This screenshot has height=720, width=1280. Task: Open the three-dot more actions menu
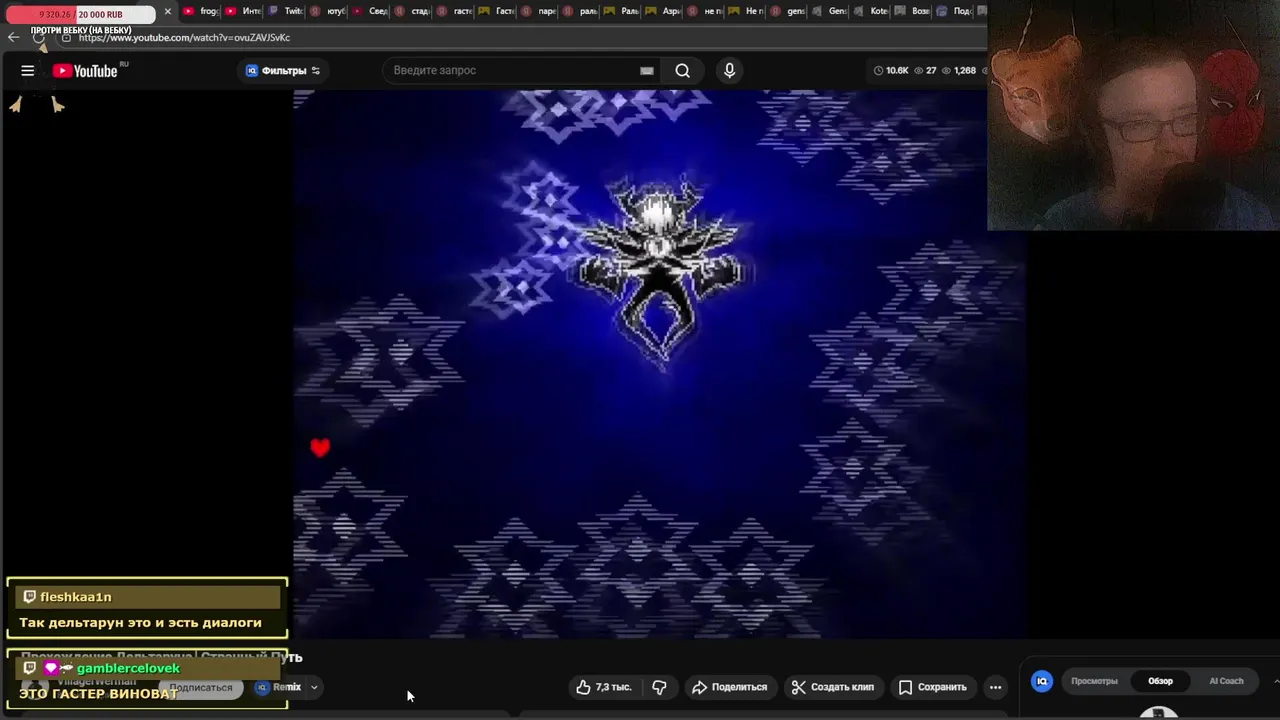[x=995, y=687]
